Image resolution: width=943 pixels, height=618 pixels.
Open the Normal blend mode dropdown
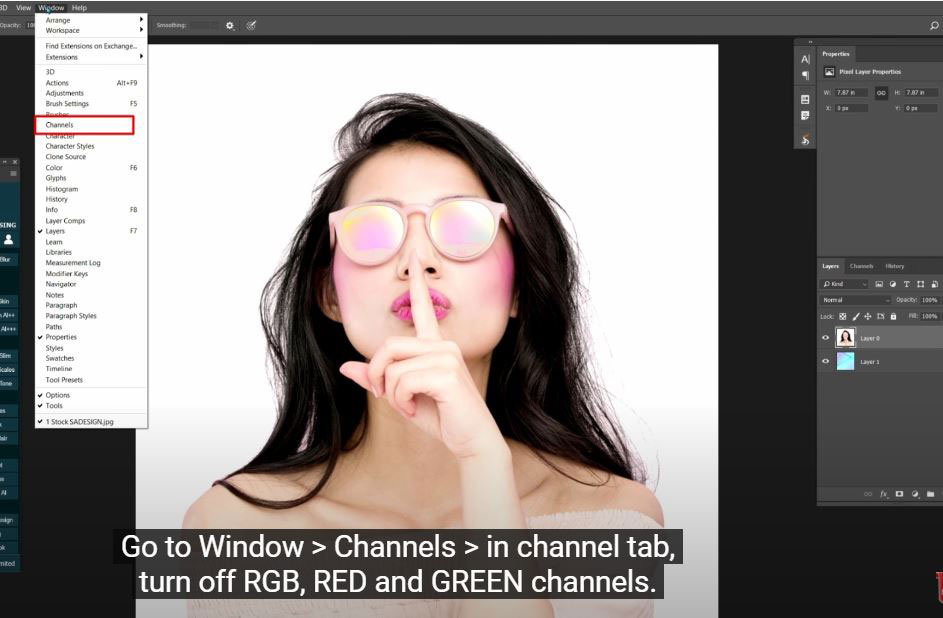[x=855, y=300]
